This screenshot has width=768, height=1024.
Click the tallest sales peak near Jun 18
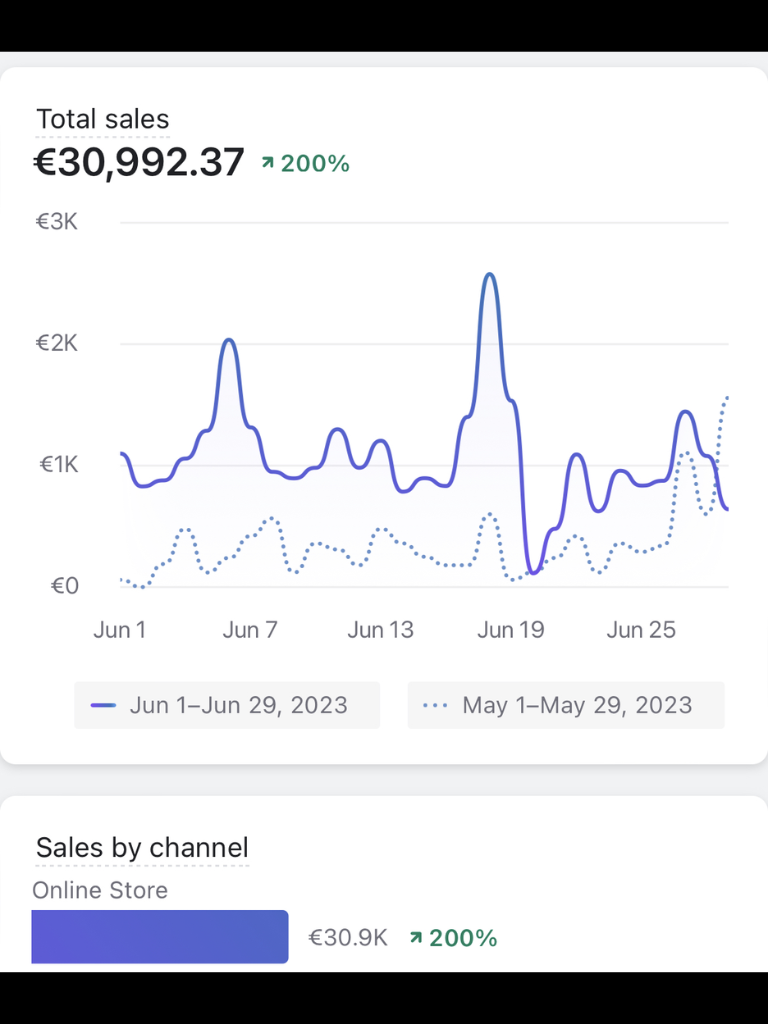[490, 275]
